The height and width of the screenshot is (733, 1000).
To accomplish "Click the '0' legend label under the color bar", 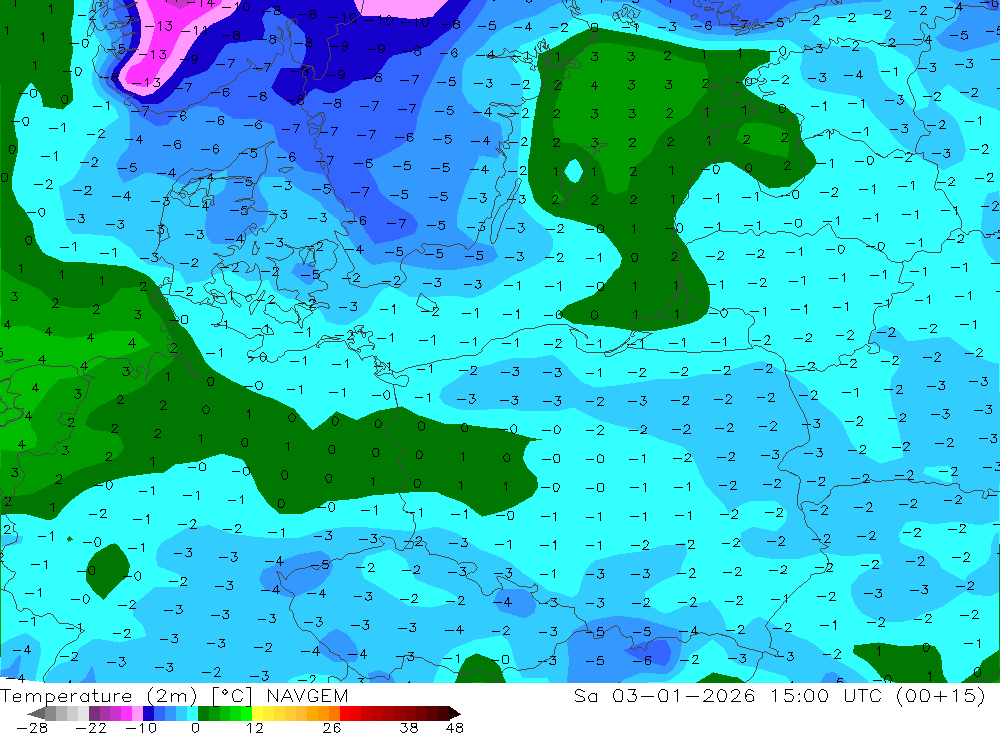I will tap(195, 727).
